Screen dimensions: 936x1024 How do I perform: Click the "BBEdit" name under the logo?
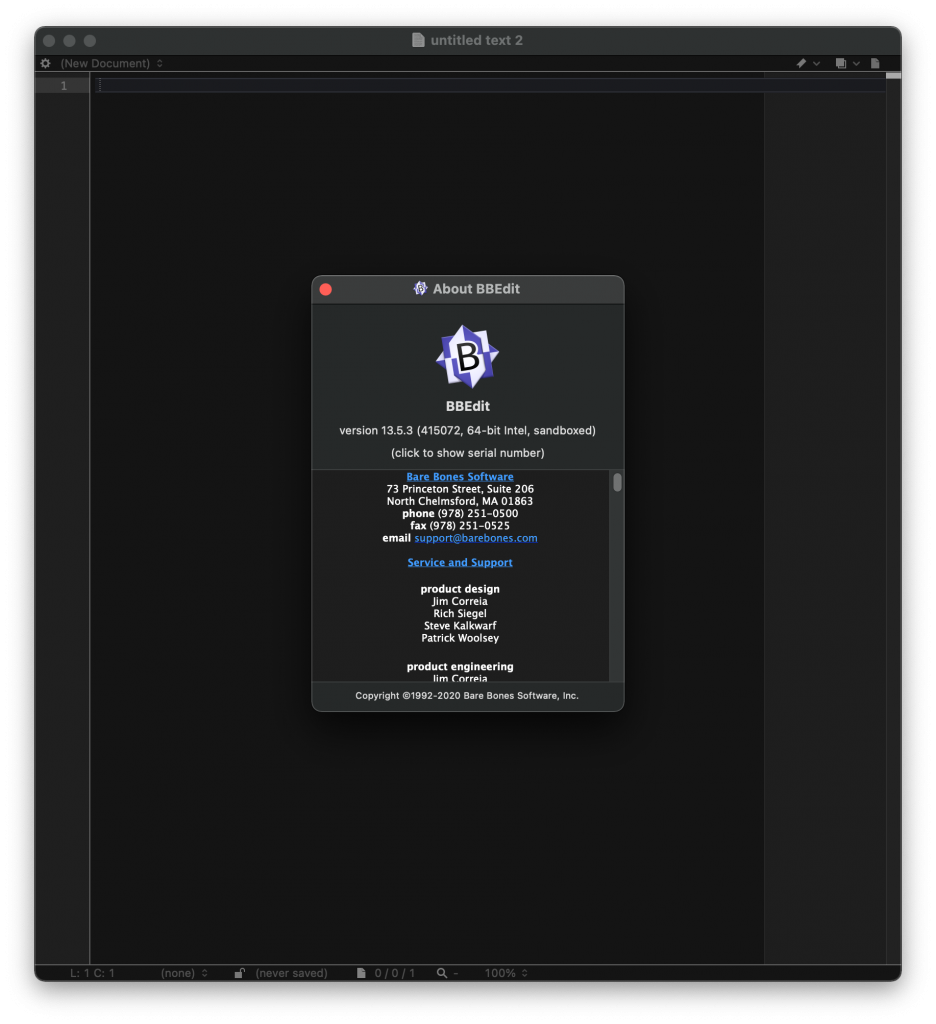pyautogui.click(x=468, y=406)
